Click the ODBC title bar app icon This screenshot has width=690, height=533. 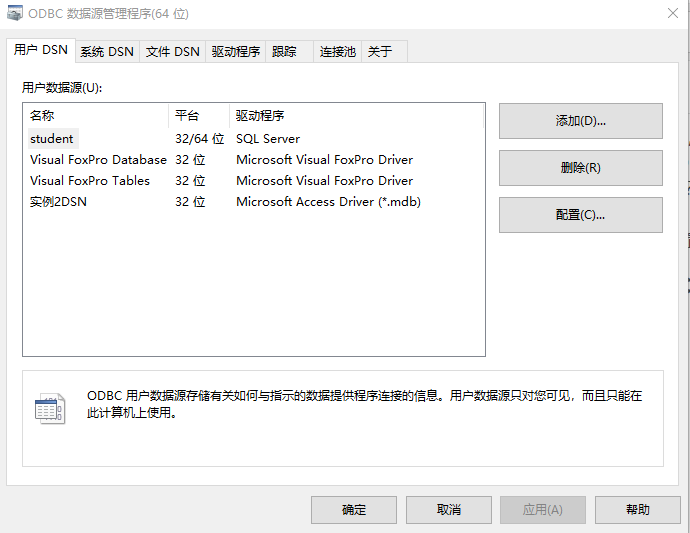[16, 14]
